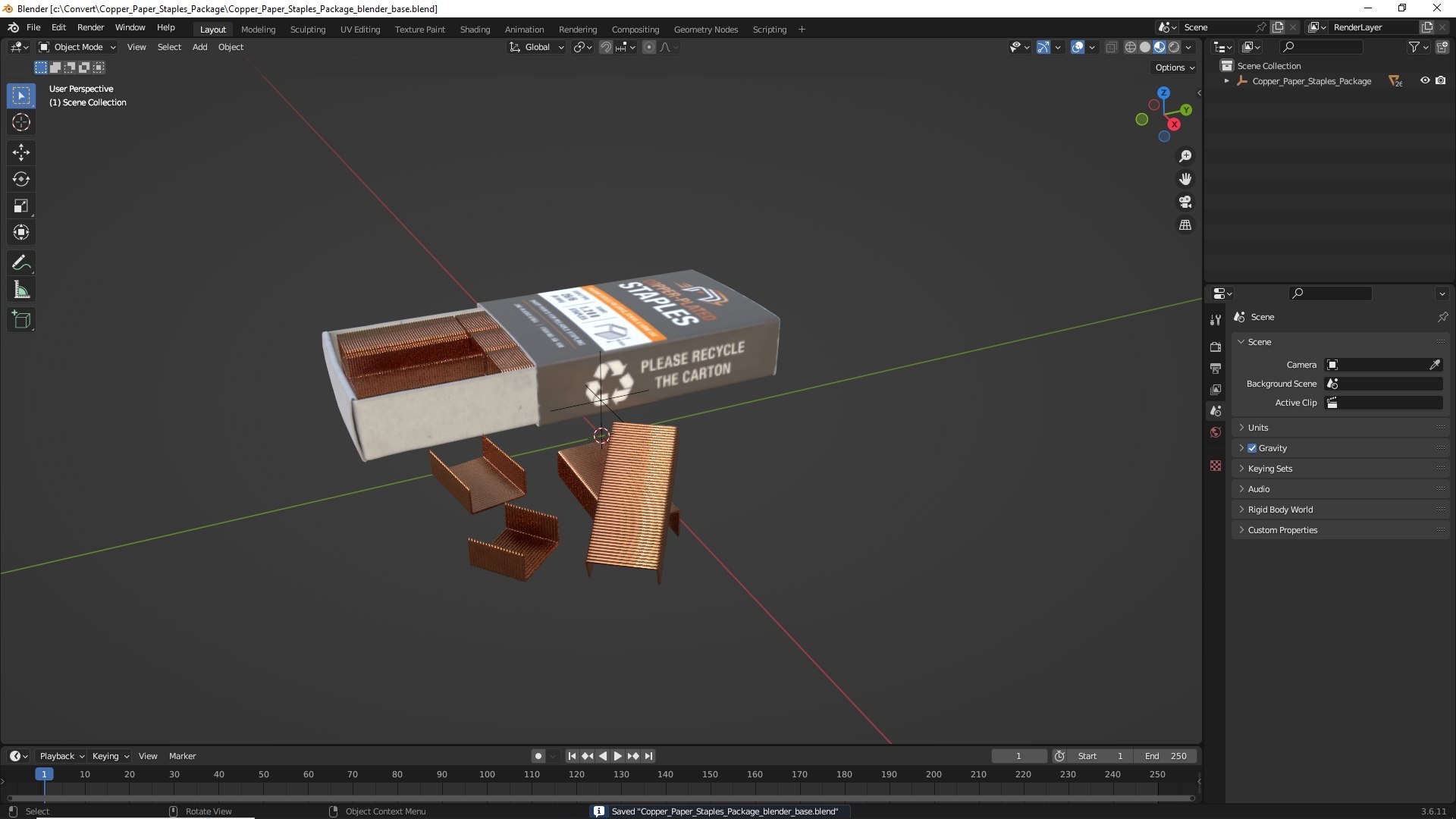Viewport: 1456px width, 819px height.
Task: Open the Output properties tab icon
Action: [x=1216, y=368]
